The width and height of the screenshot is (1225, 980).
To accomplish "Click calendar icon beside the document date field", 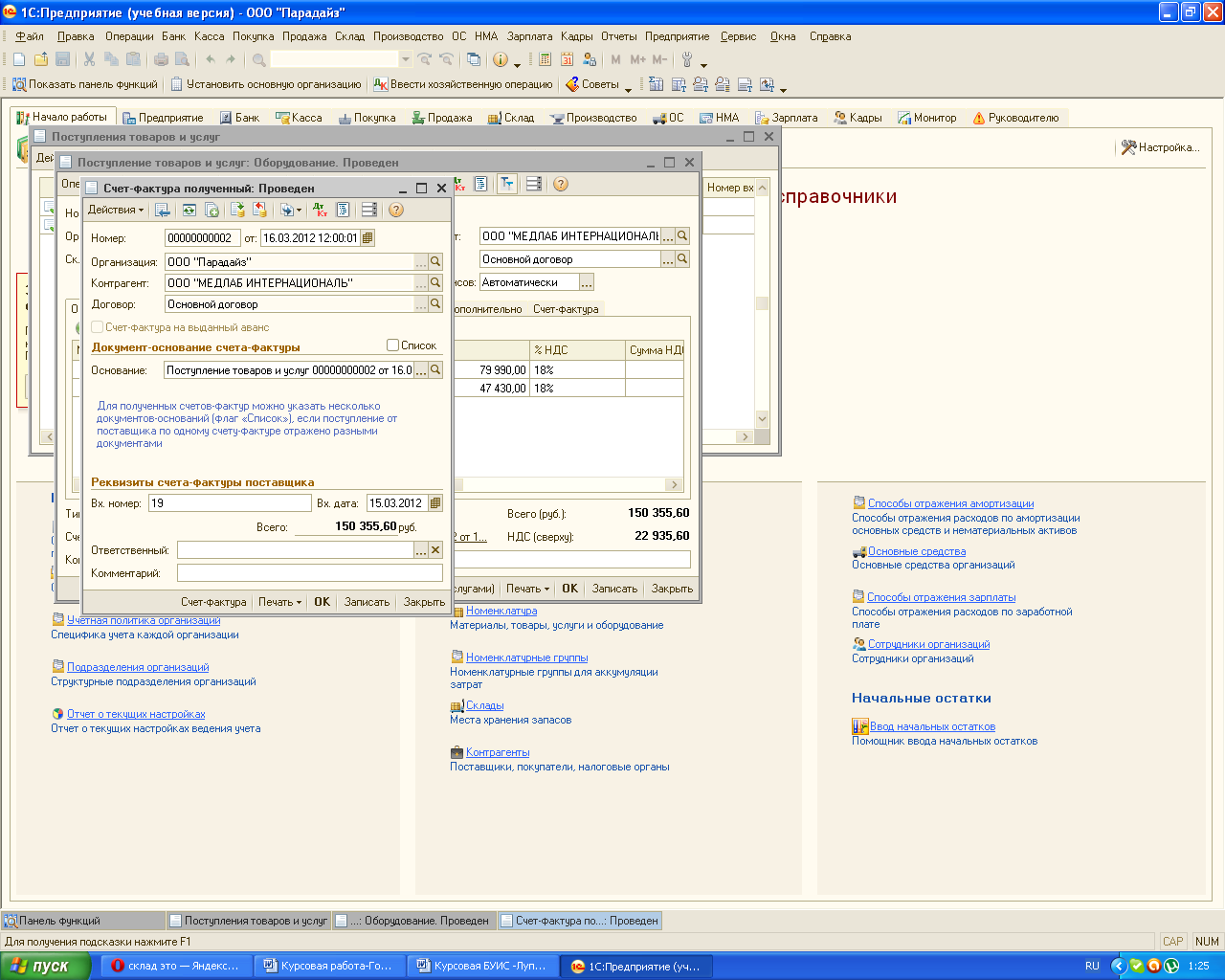I will 368,238.
